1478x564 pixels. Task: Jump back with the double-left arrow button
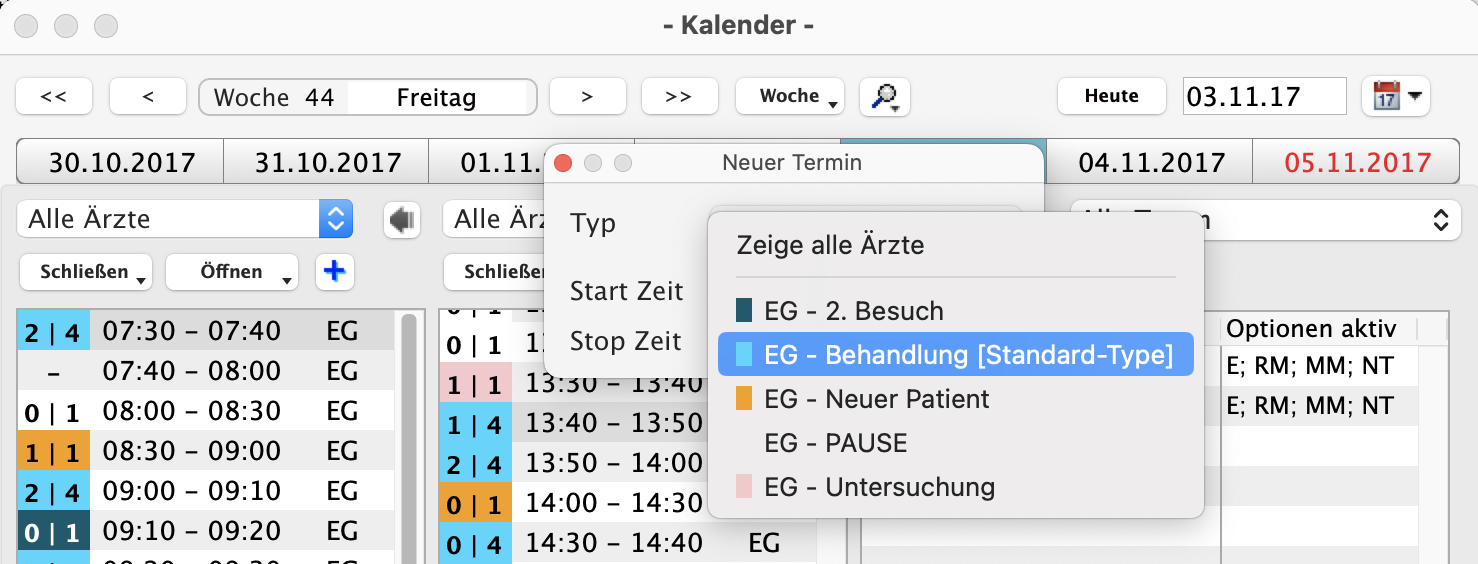(54, 97)
